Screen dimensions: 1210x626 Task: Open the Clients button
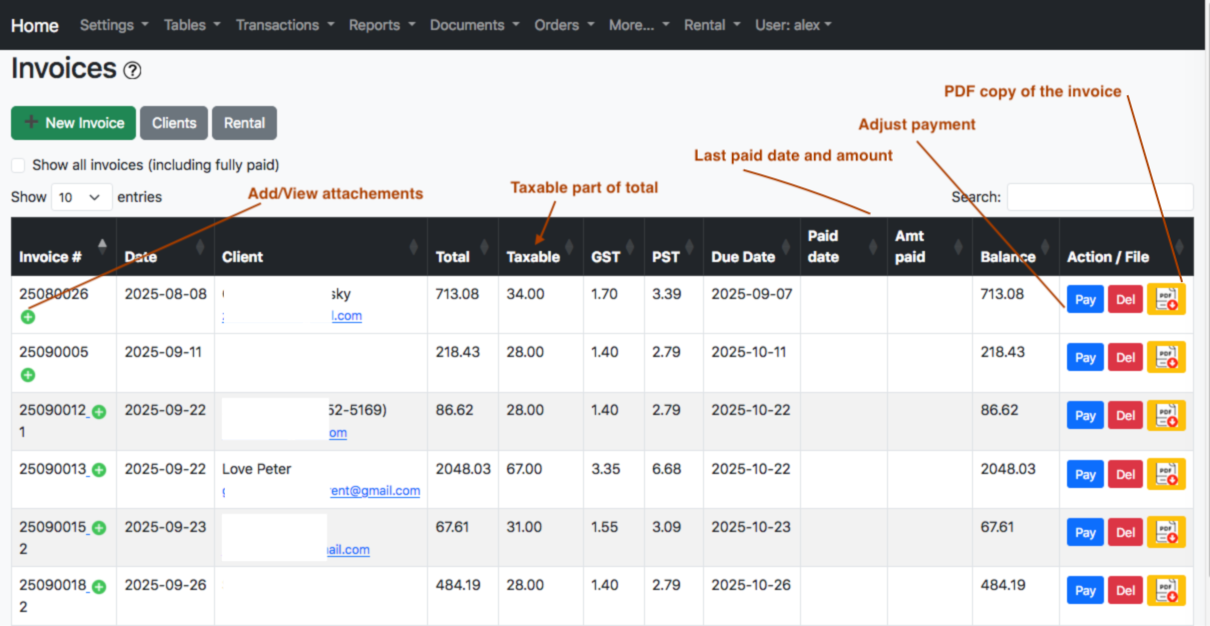174,123
